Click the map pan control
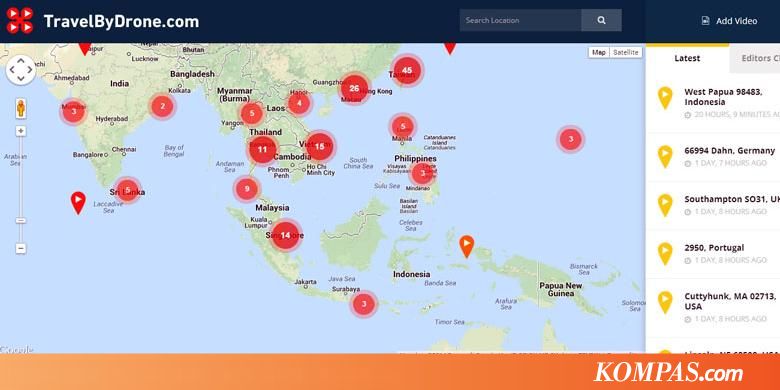Screen dimensions: 780x390 pos(21,70)
